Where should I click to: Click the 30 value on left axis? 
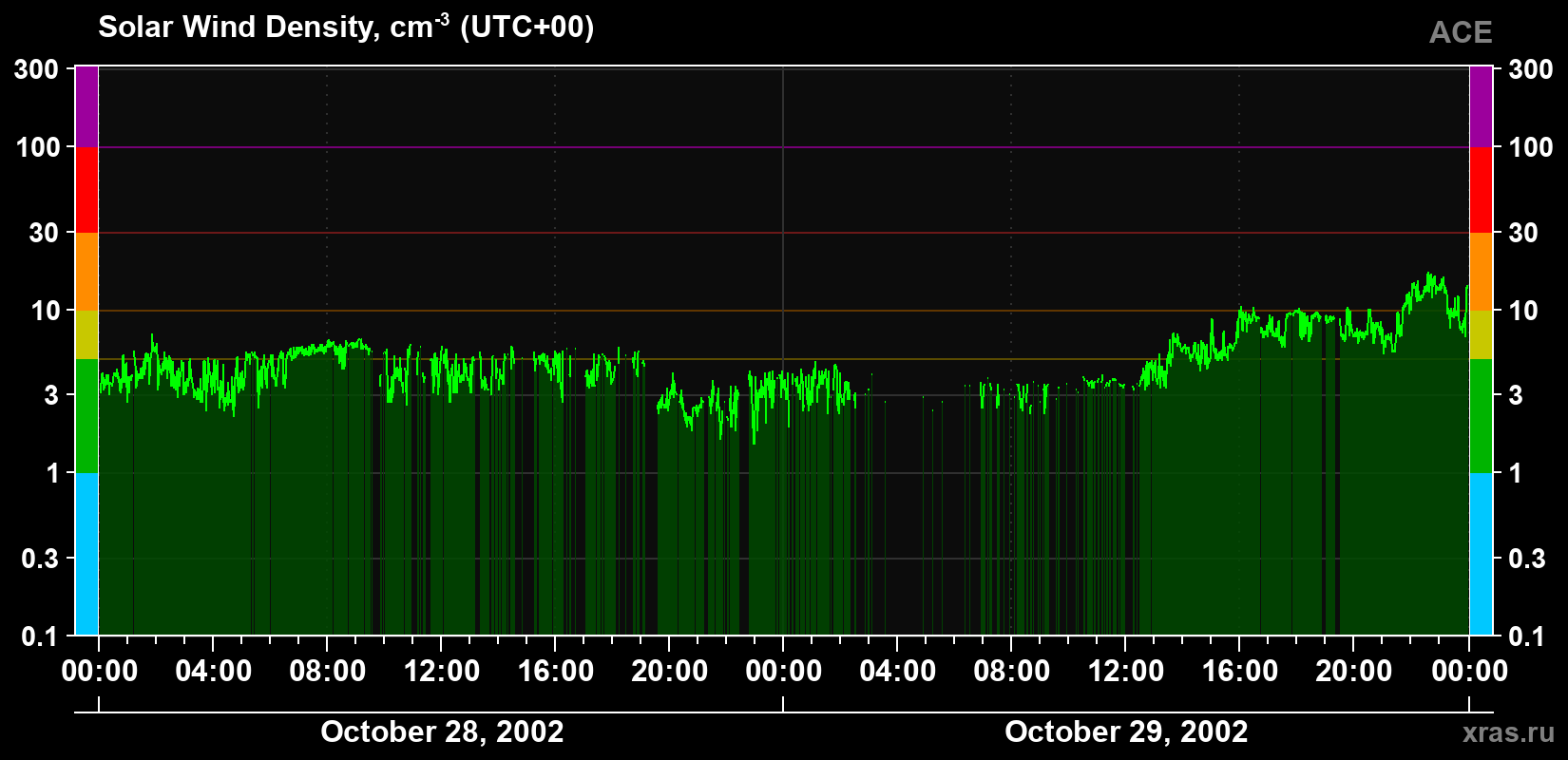tap(45, 233)
